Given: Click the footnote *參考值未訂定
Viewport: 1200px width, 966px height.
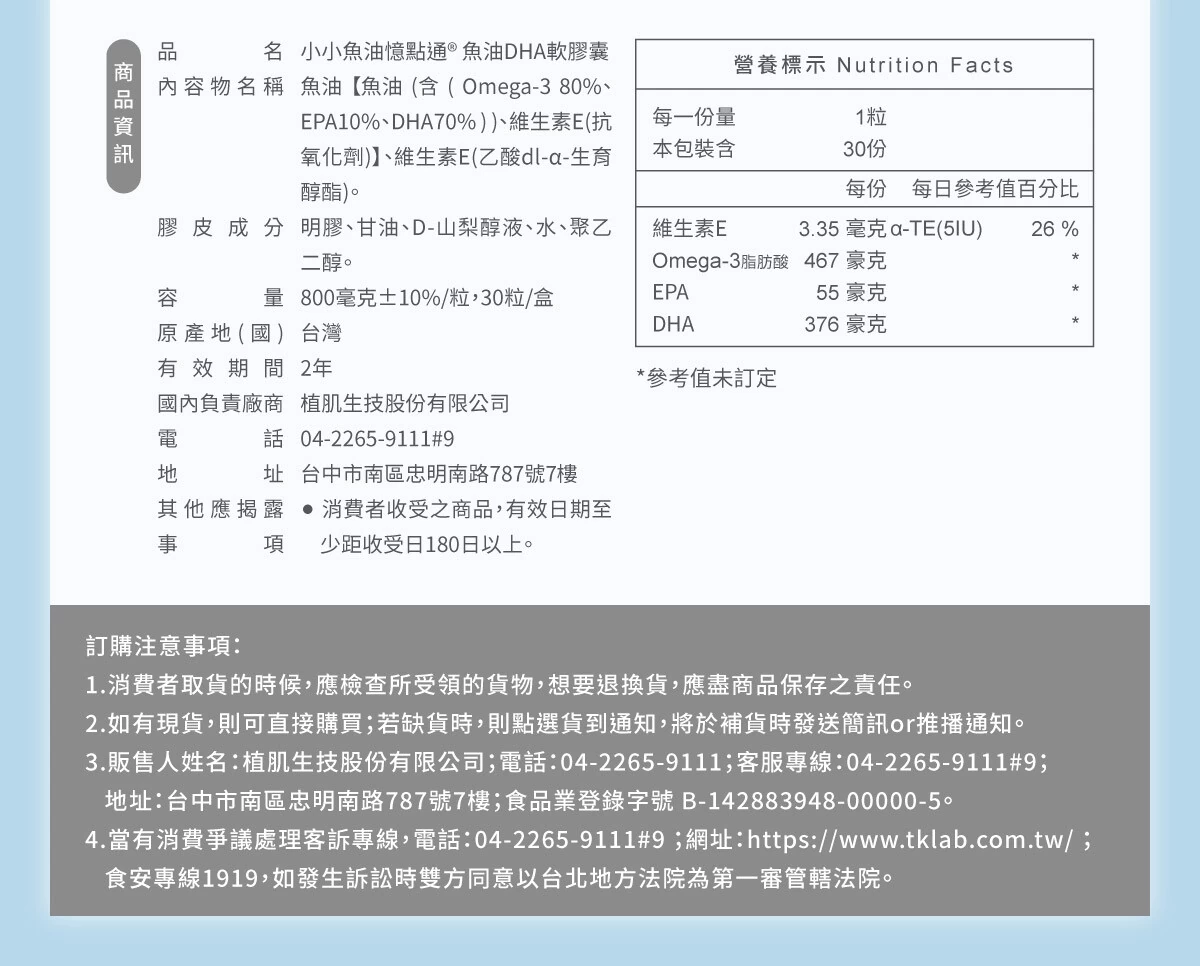Looking at the screenshot, I should point(706,378).
